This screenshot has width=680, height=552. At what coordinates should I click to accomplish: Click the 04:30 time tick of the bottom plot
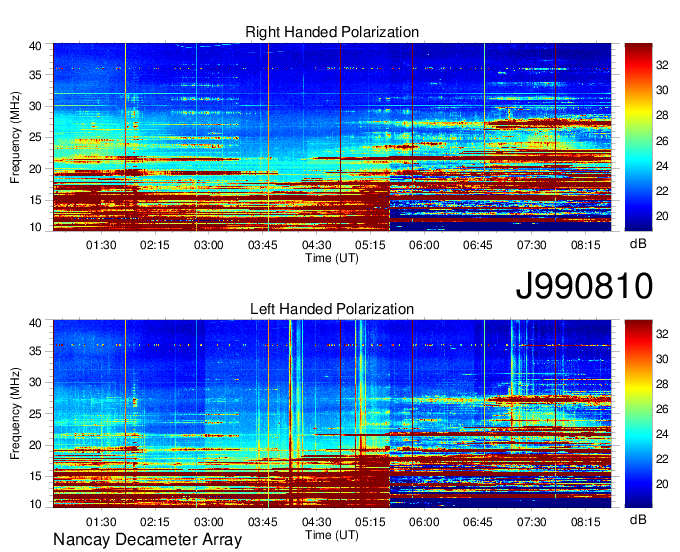[317, 522]
